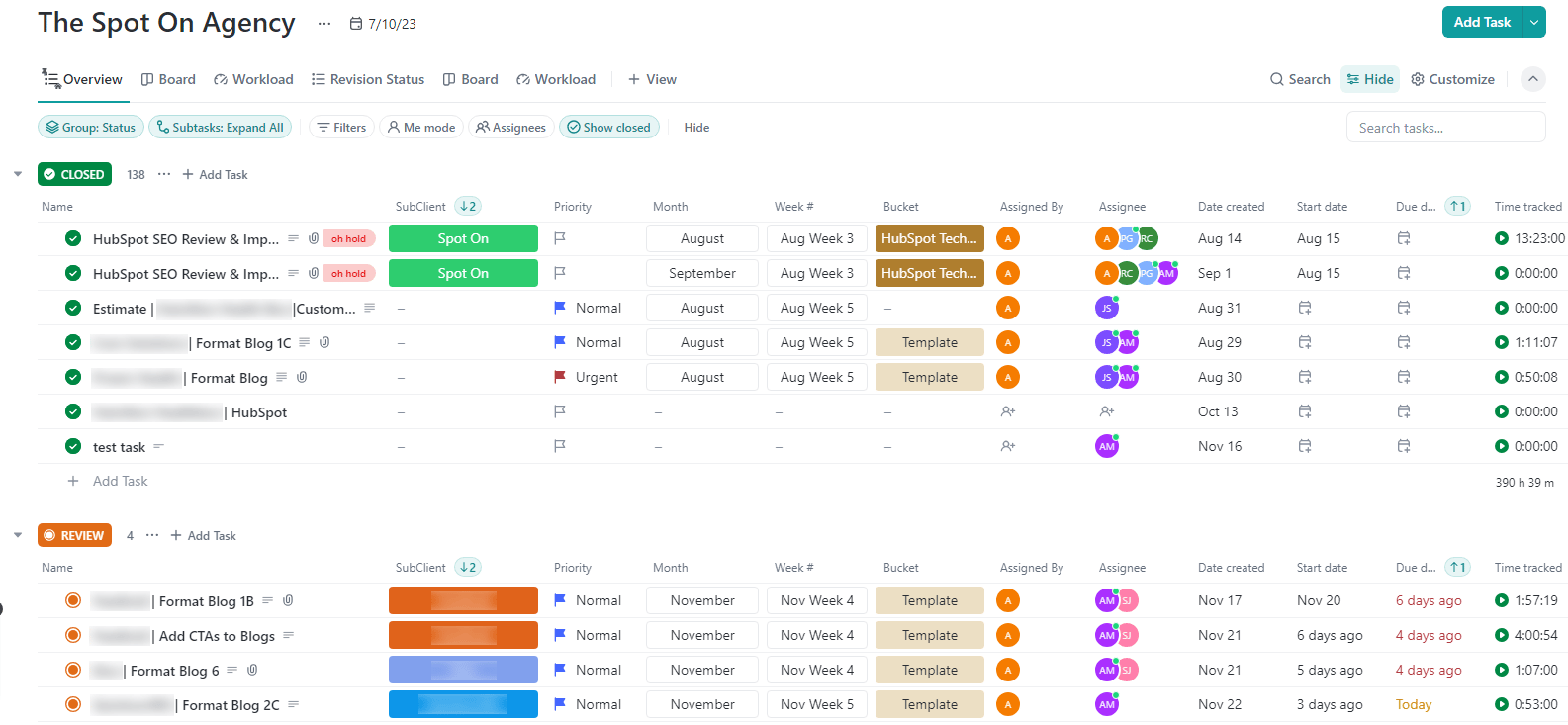Set the start date calendar icon on the Estimate row
This screenshot has height=725, width=1568.
click(1305, 308)
